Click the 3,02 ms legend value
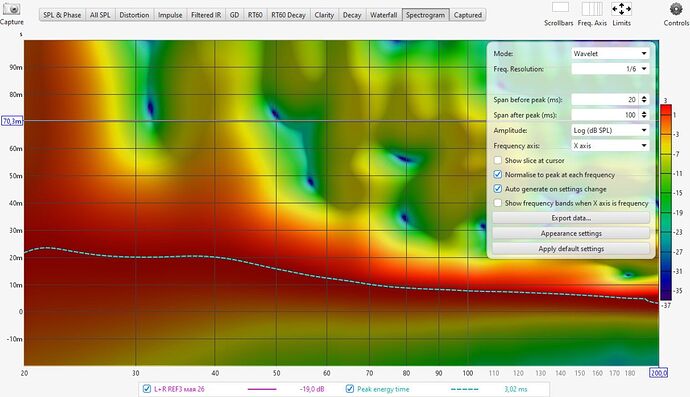 (516, 389)
